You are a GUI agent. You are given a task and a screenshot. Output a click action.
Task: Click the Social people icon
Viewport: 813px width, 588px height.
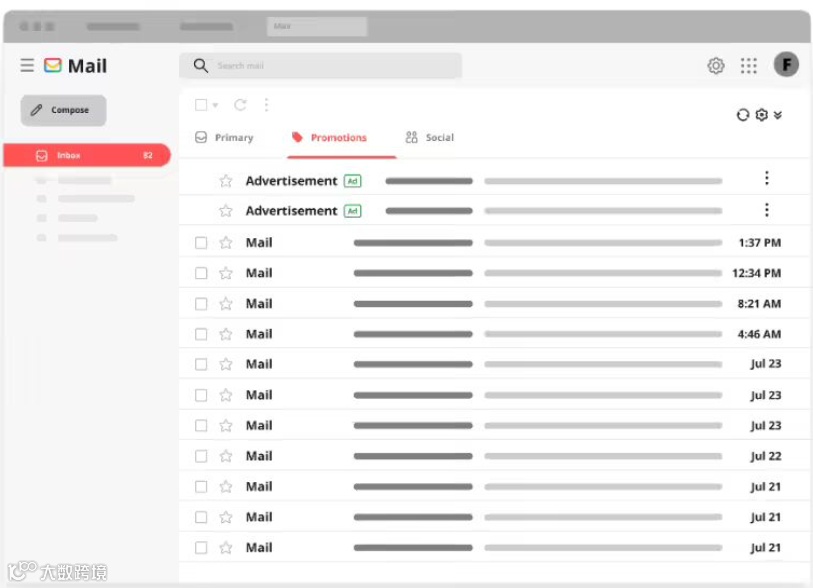(x=412, y=137)
